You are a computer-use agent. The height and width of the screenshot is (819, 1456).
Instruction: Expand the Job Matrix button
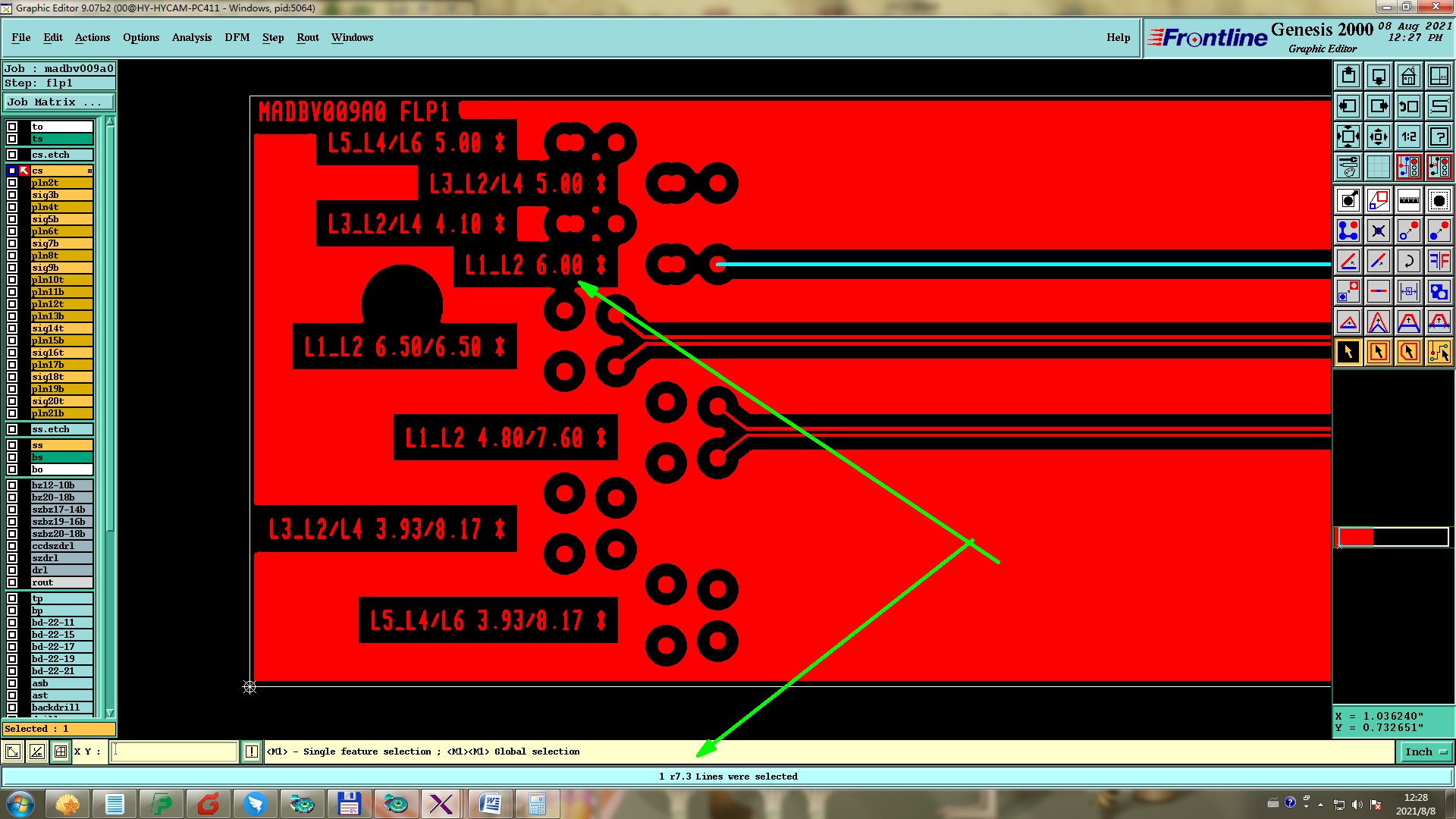tap(58, 102)
